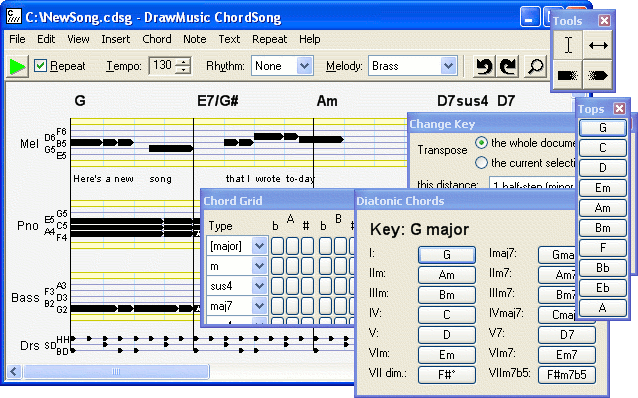Click the F#° diminished chord button
This screenshot has height=398, width=638.
pyautogui.click(x=447, y=374)
